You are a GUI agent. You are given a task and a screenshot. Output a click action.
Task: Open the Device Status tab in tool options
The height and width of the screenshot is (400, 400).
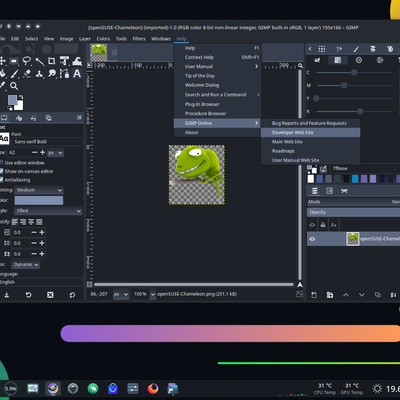[19, 118]
